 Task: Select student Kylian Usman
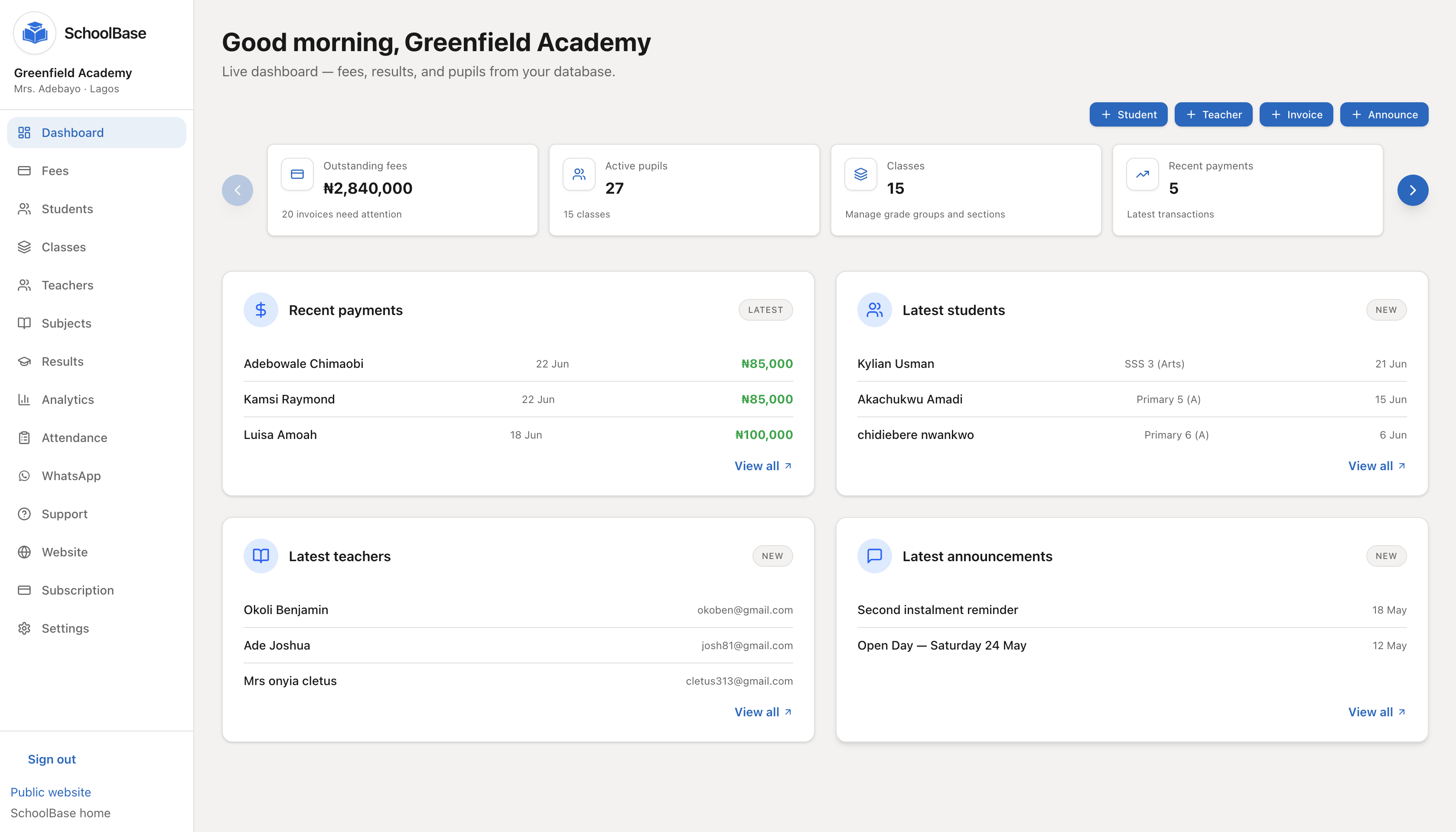1132,364
